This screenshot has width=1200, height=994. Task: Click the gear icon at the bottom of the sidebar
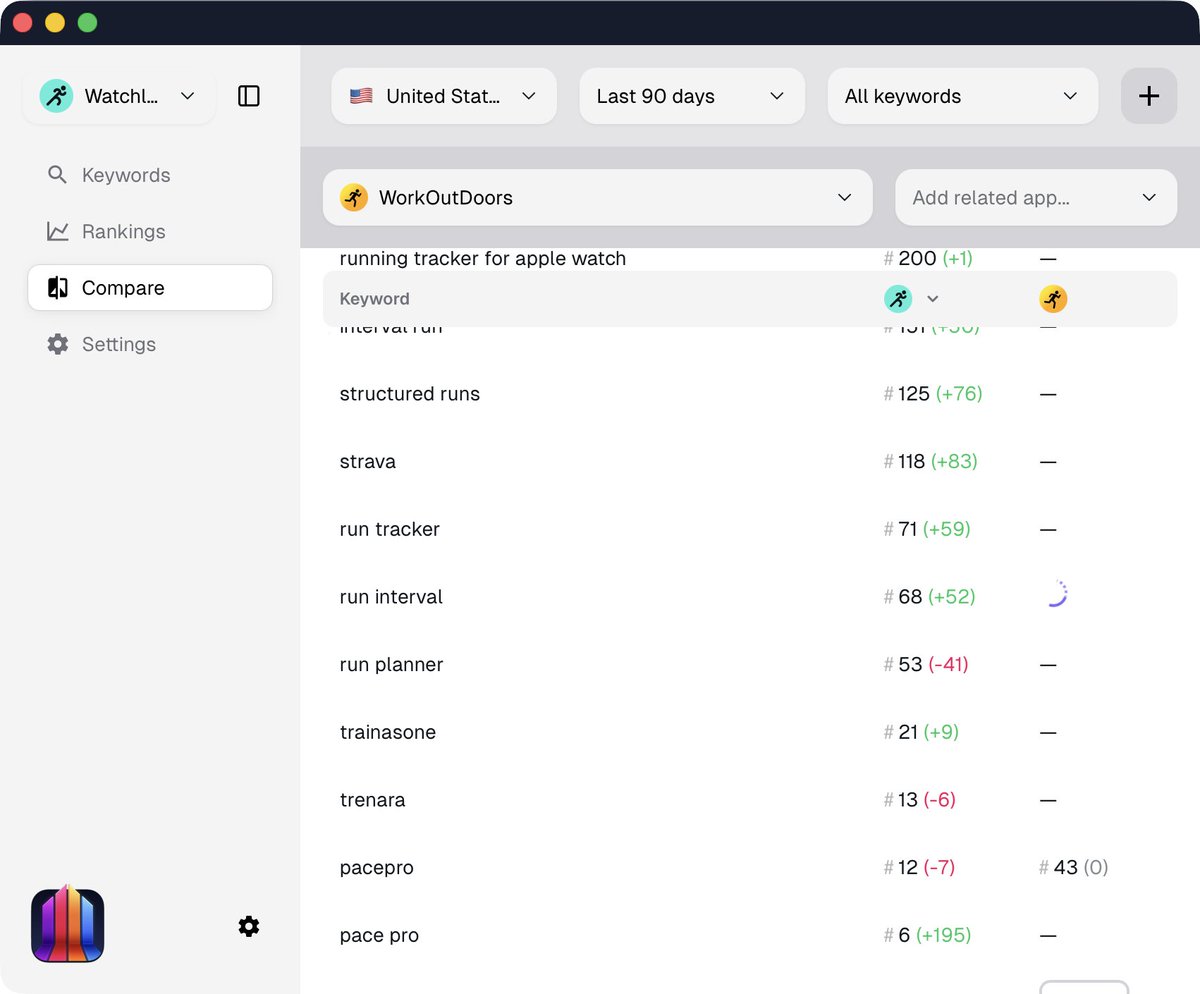(248, 926)
